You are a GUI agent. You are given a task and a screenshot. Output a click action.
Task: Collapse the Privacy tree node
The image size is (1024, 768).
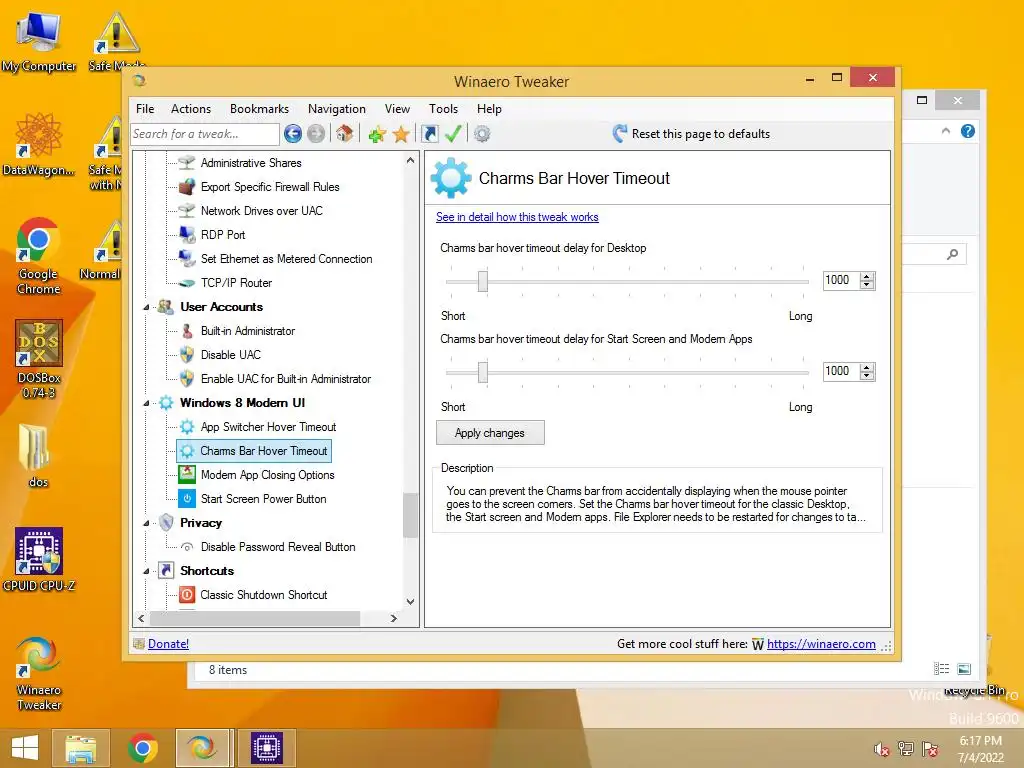click(146, 523)
